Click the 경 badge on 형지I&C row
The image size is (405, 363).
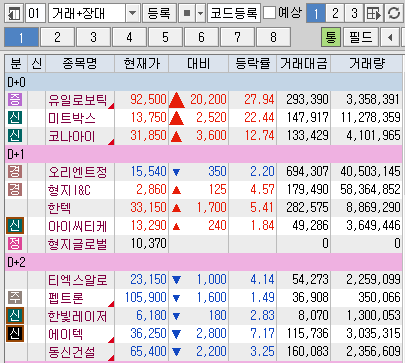pyautogui.click(x=15, y=190)
